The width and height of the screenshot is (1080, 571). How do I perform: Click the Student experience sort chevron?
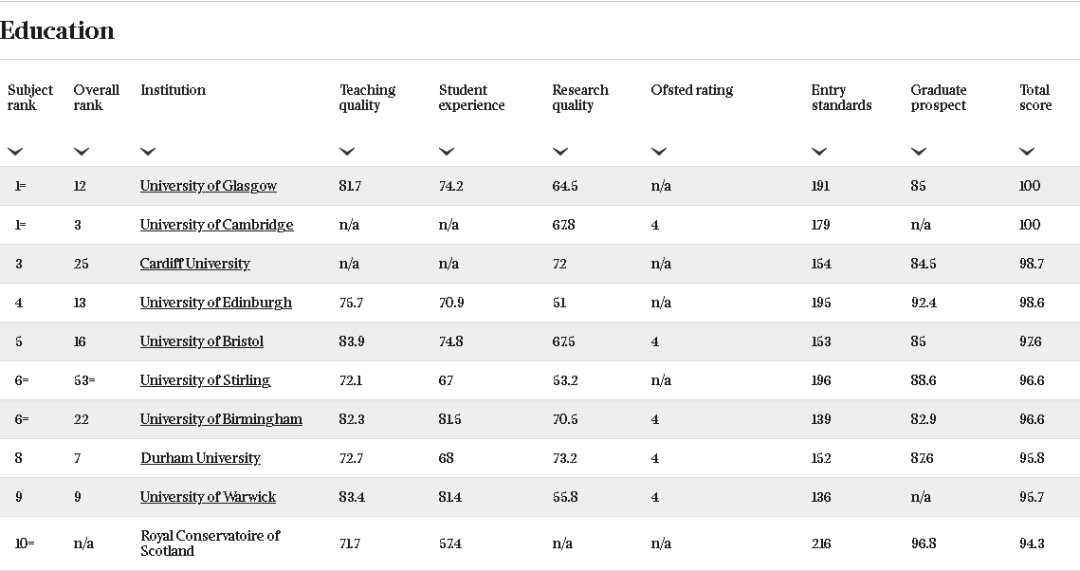pyautogui.click(x=446, y=152)
